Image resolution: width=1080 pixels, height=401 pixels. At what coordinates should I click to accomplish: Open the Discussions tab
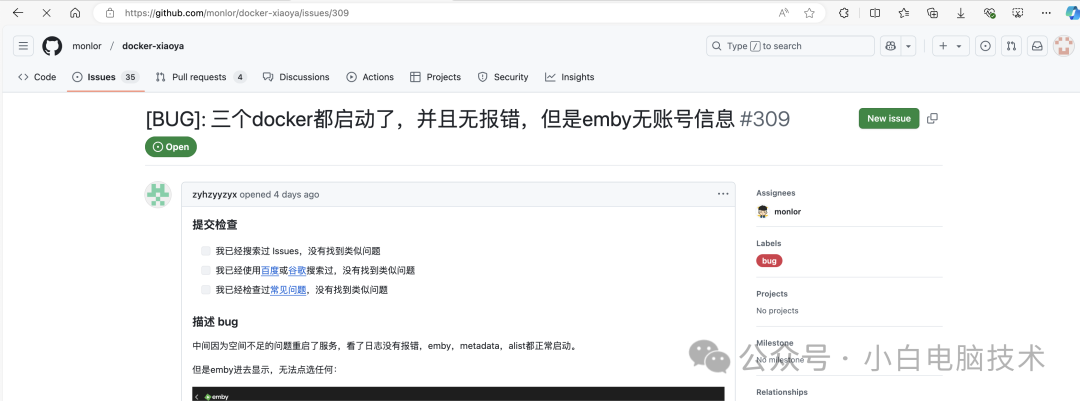(296, 77)
